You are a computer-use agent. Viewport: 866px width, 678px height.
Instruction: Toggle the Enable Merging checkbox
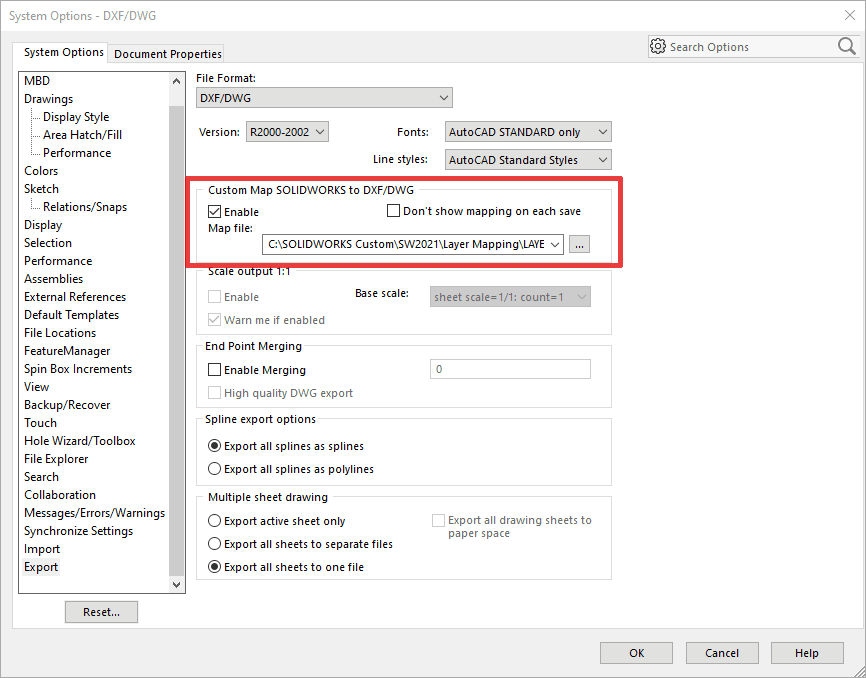click(214, 369)
